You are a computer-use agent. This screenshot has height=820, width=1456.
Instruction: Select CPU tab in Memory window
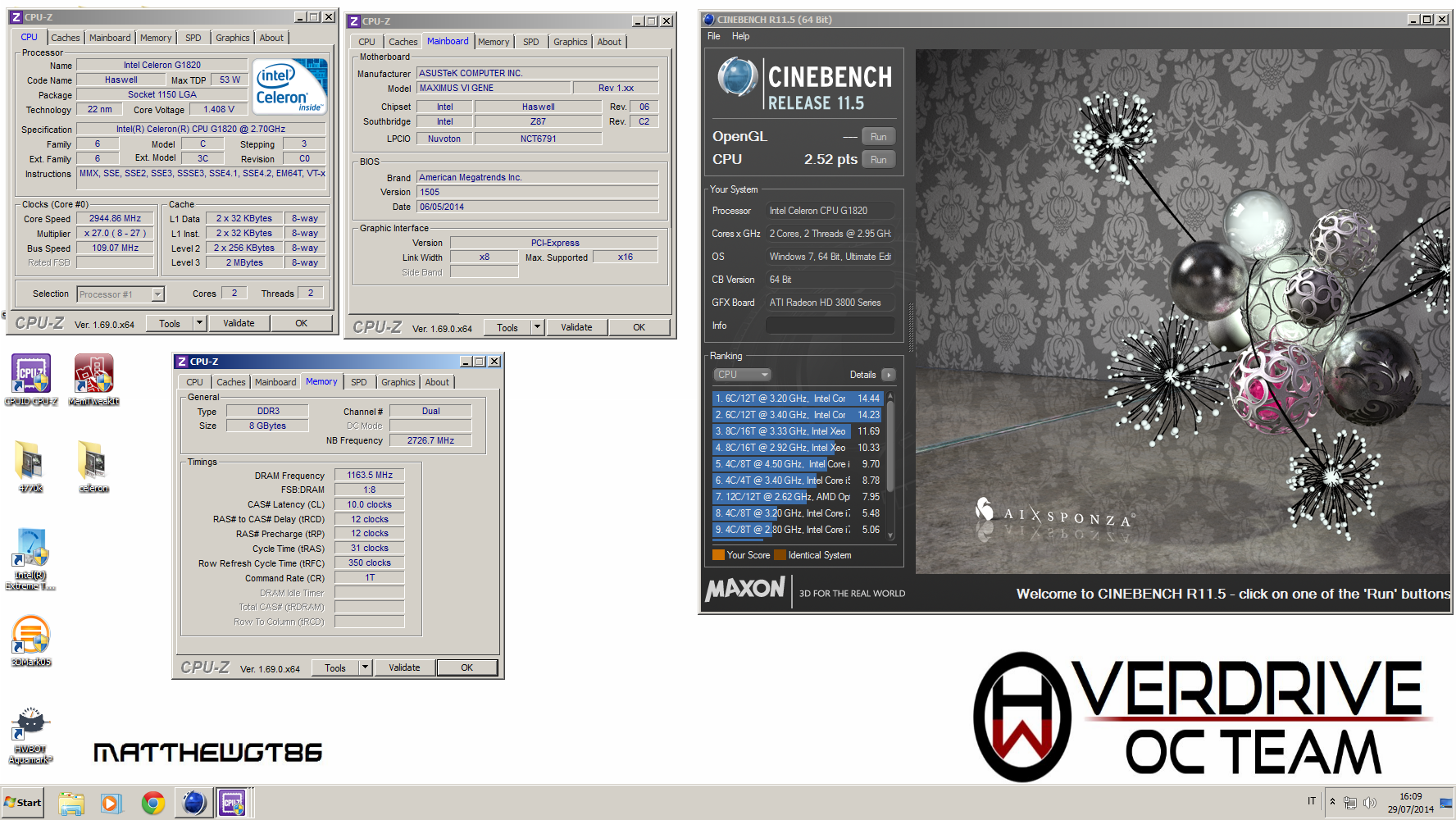194,382
